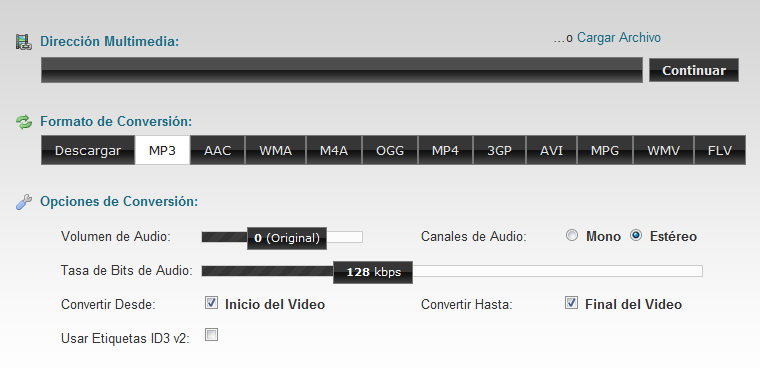Enable the Usar Etiquetas ID3 v2 checkbox

tap(211, 335)
